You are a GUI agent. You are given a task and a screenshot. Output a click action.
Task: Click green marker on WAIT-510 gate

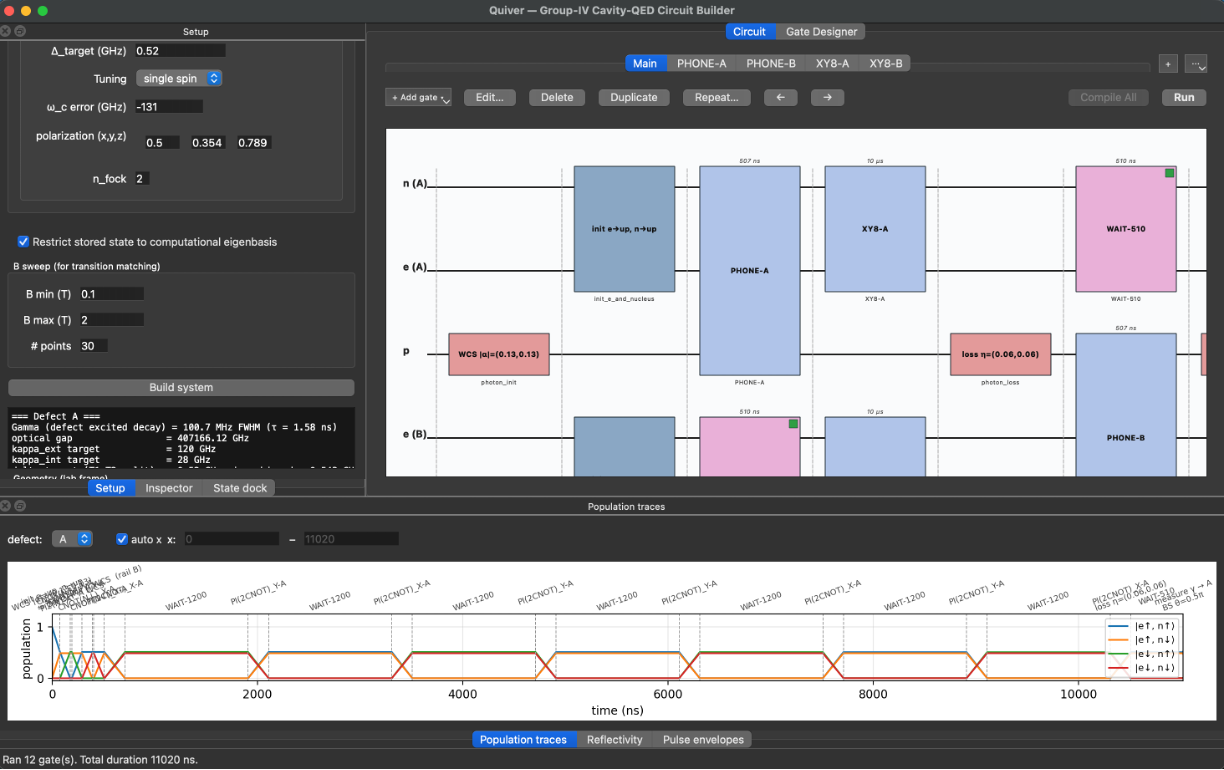pyautogui.click(x=1169, y=173)
